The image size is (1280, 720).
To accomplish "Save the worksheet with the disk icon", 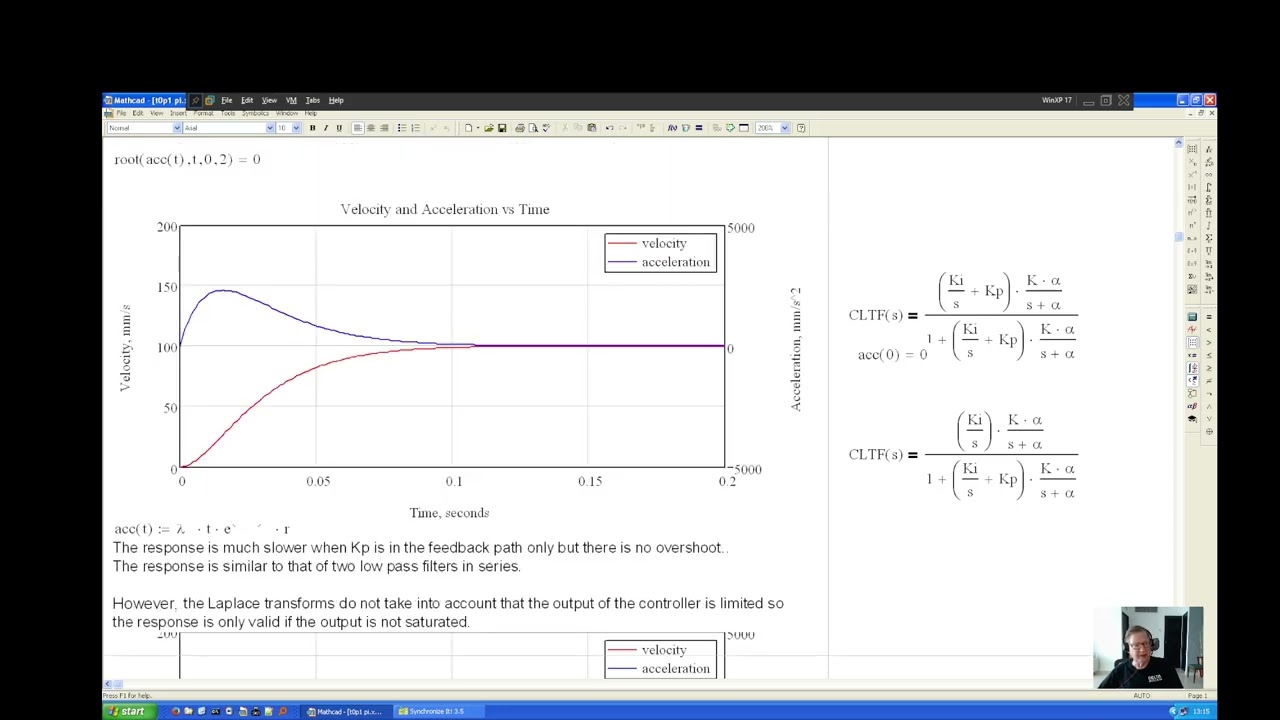I will (502, 127).
